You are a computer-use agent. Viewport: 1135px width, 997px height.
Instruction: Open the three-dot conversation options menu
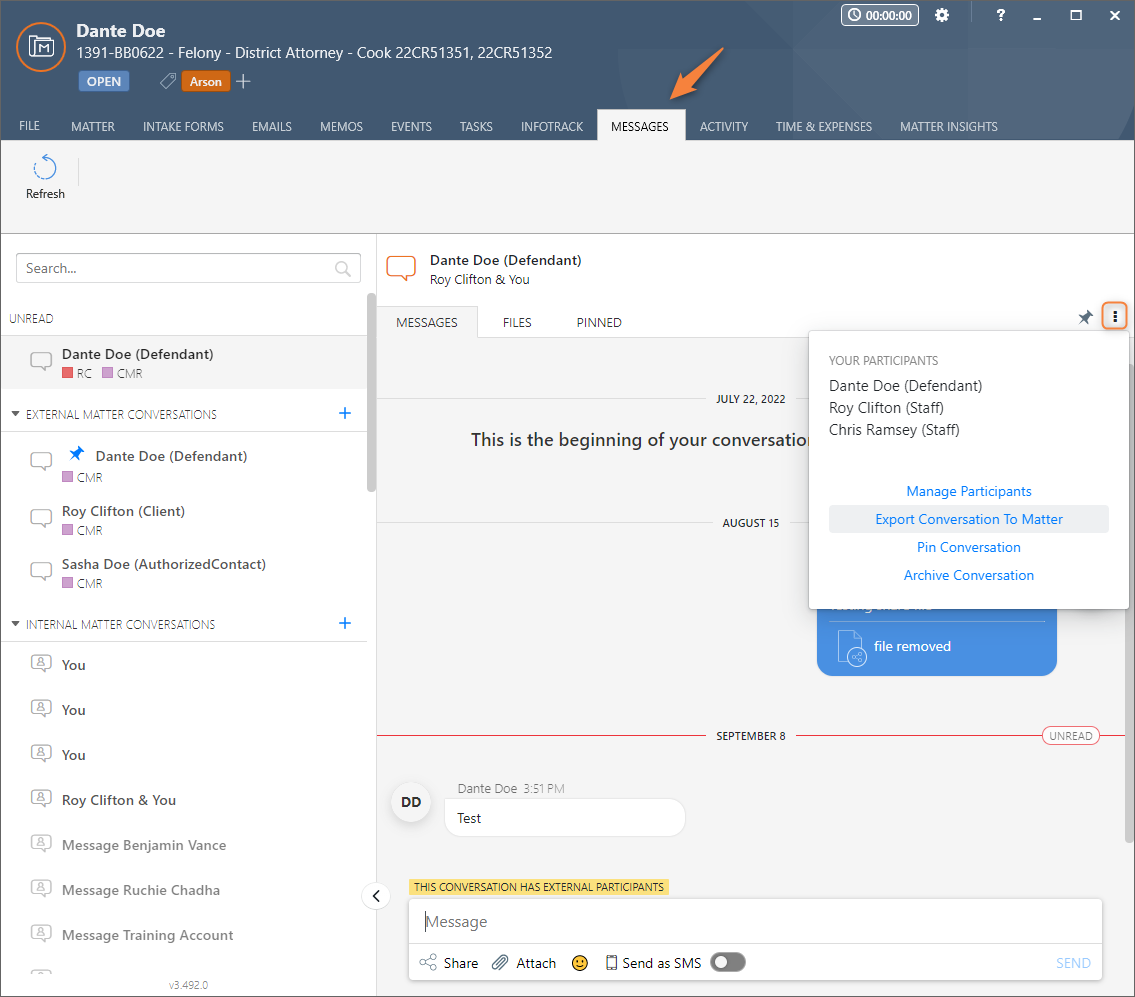click(x=1115, y=317)
